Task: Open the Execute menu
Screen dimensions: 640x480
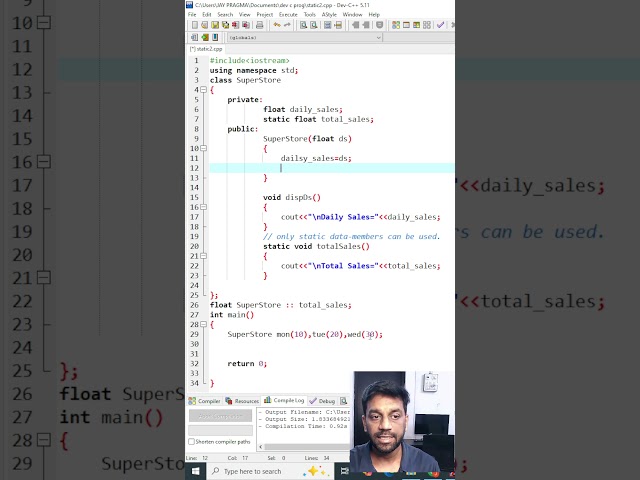Action: pyautogui.click(x=288, y=15)
